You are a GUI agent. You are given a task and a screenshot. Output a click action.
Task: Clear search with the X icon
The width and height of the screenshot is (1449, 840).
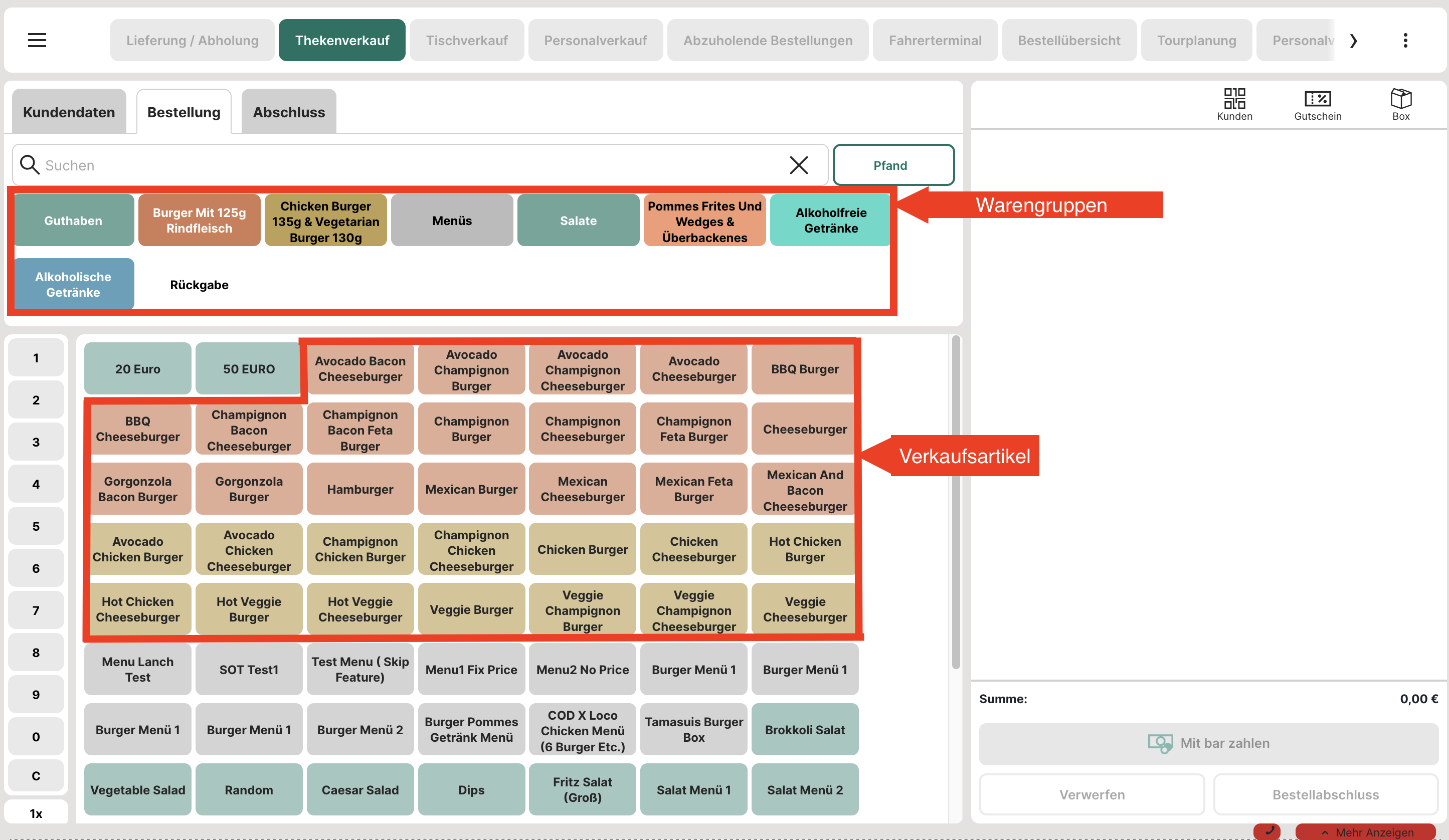pyautogui.click(x=798, y=165)
